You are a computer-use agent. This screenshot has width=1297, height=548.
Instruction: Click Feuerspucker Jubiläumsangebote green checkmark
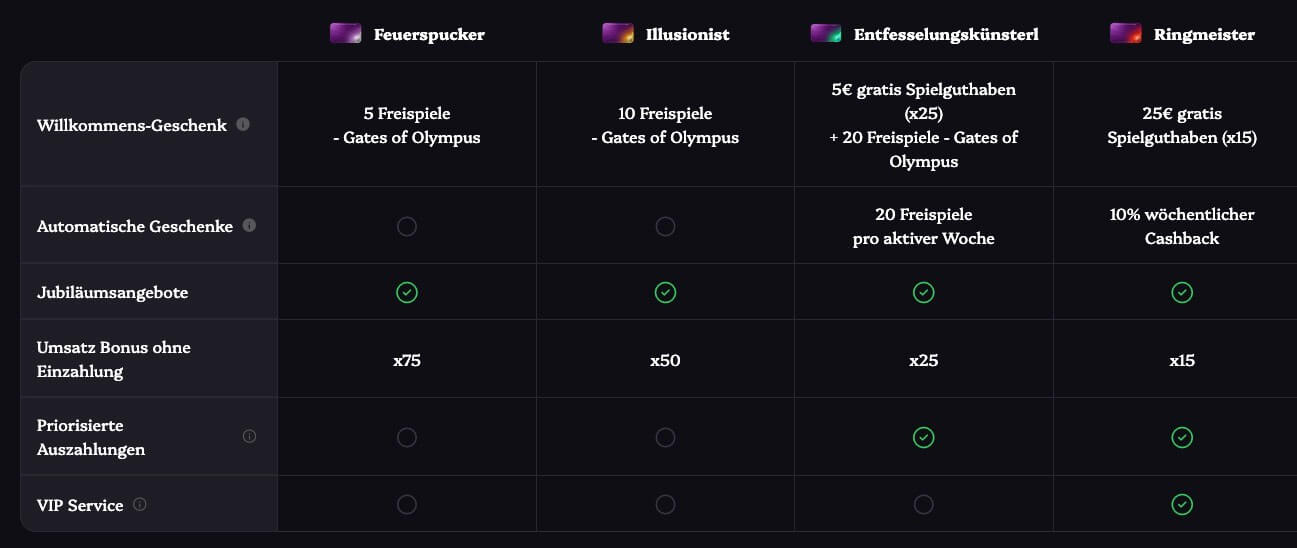407,292
